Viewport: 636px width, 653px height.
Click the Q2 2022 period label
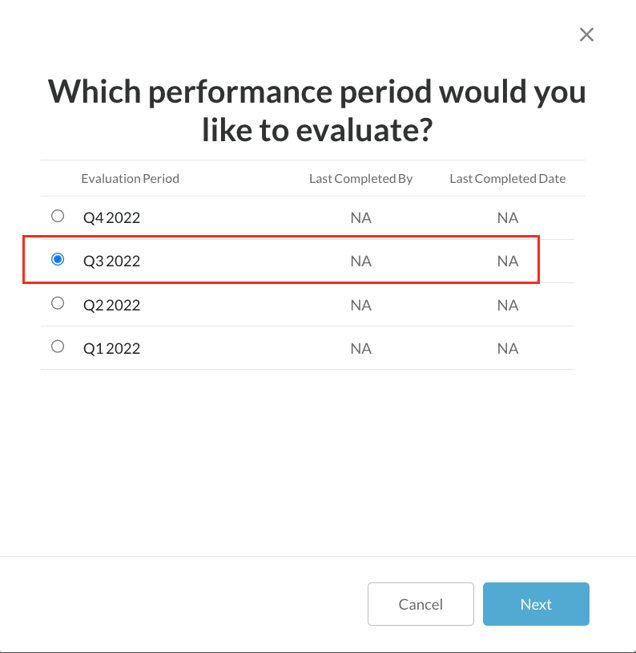[112, 305]
